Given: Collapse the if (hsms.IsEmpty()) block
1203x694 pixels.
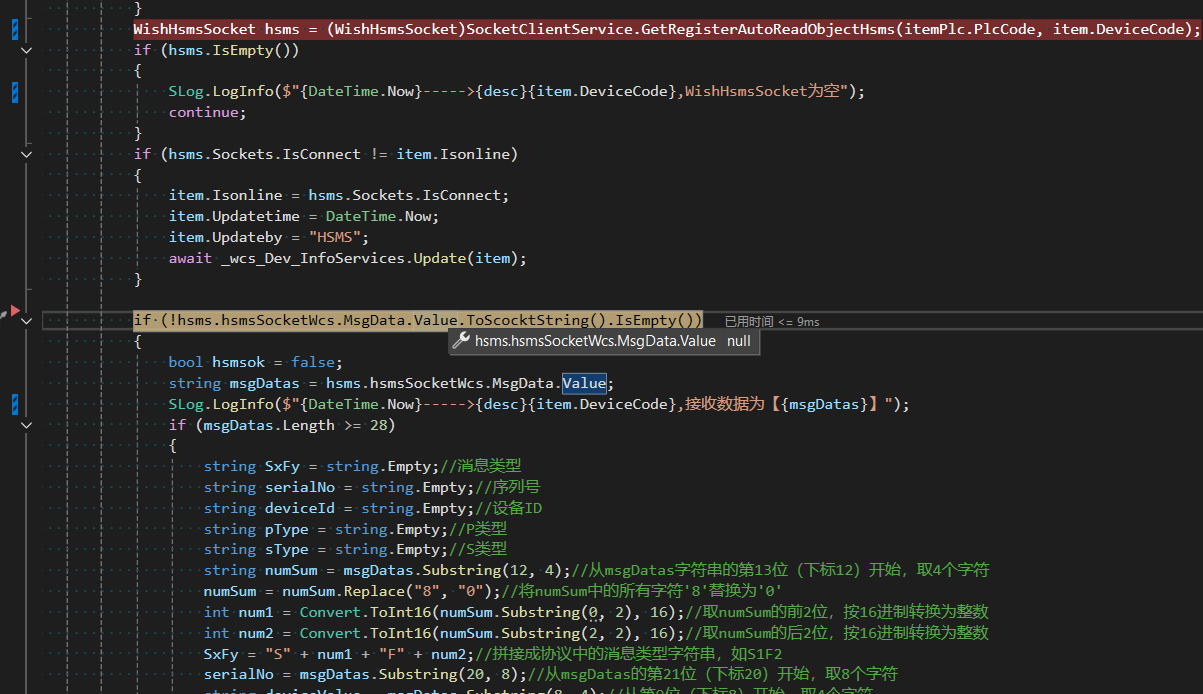Looking at the screenshot, I should (26, 49).
